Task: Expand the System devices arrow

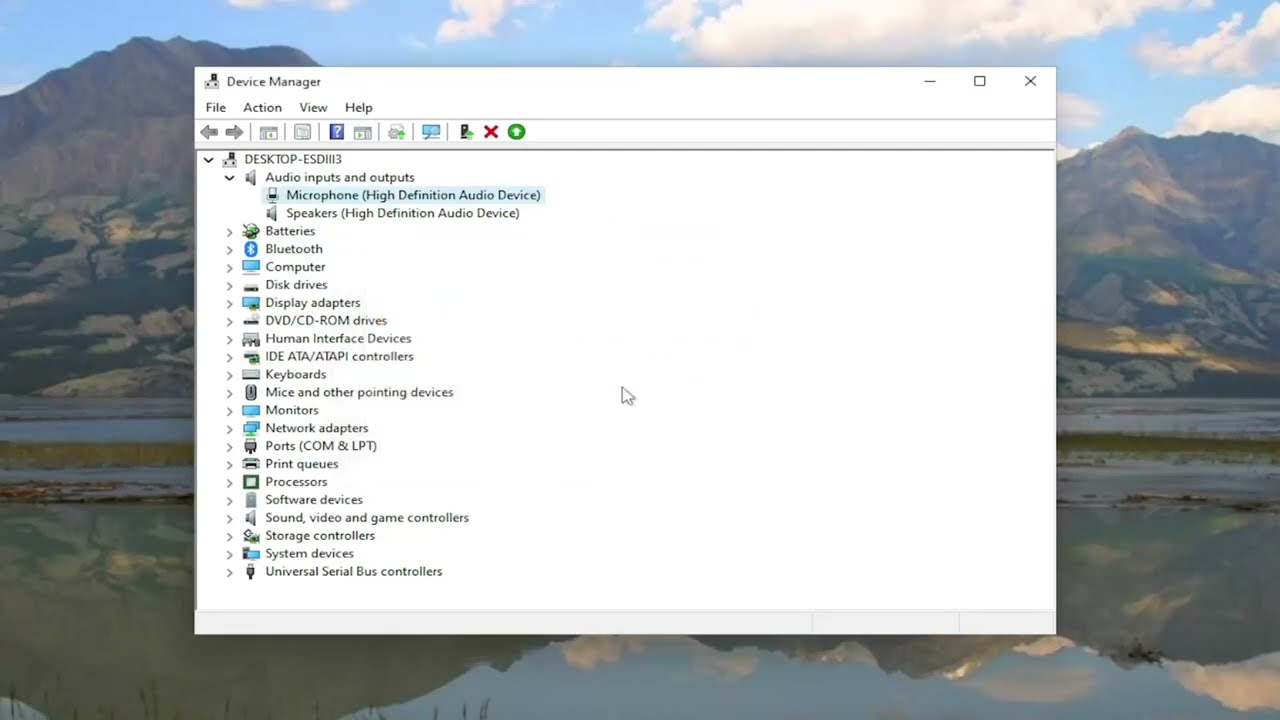Action: pos(229,555)
